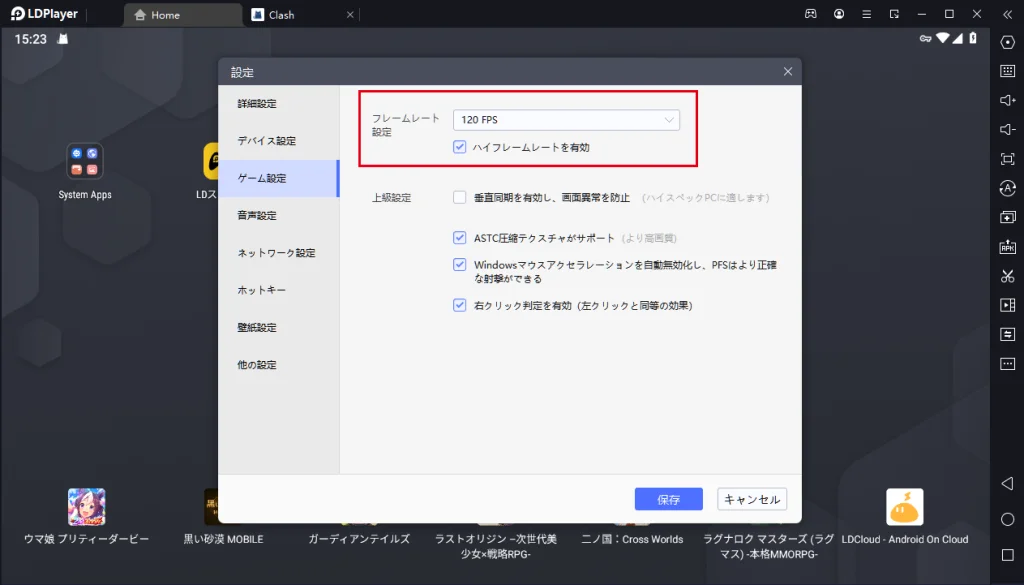Collapse the right sidebar with double chevron
Image resolution: width=1024 pixels, height=585 pixels.
pyautogui.click(x=1008, y=14)
